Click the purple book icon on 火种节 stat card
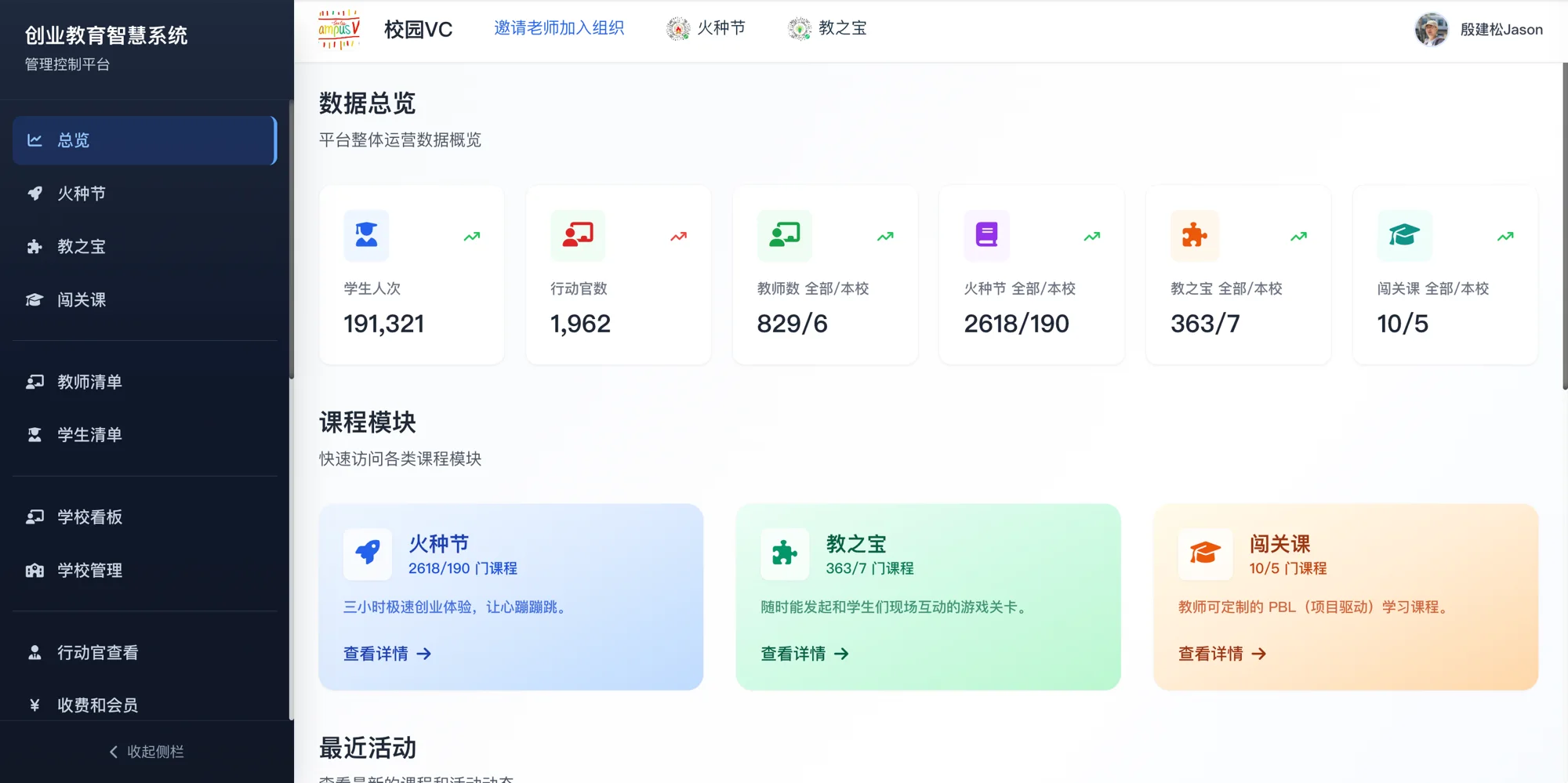This screenshot has width=1568, height=783. tap(986, 235)
